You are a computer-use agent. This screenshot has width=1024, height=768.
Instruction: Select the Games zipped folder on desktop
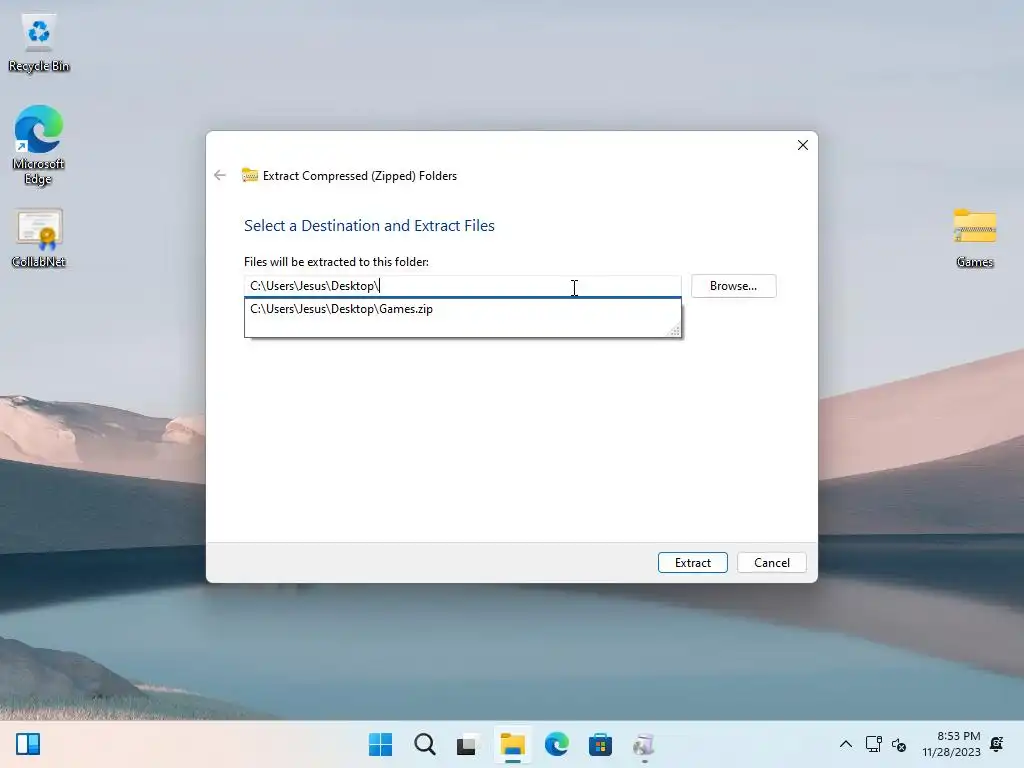974,238
